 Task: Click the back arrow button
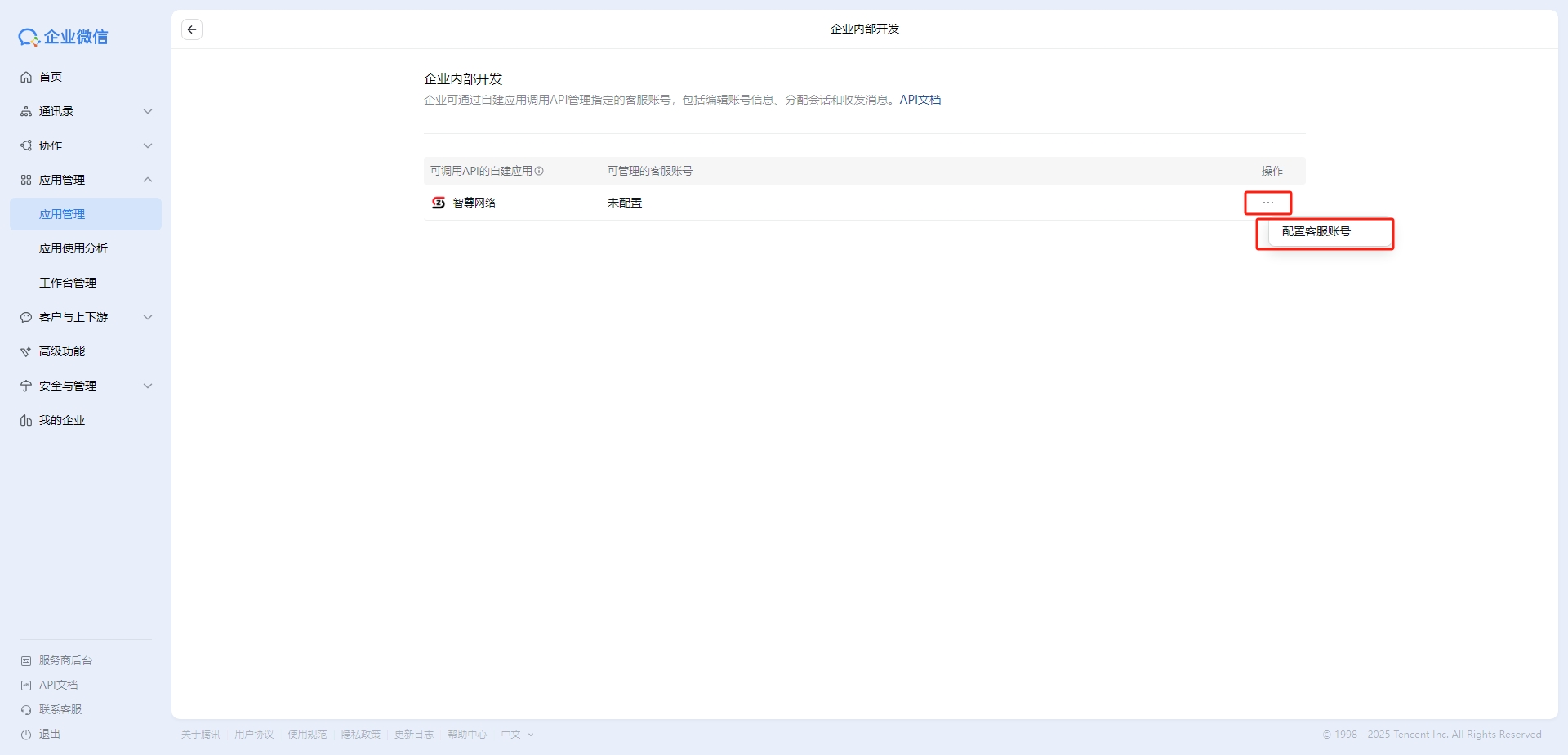192,29
